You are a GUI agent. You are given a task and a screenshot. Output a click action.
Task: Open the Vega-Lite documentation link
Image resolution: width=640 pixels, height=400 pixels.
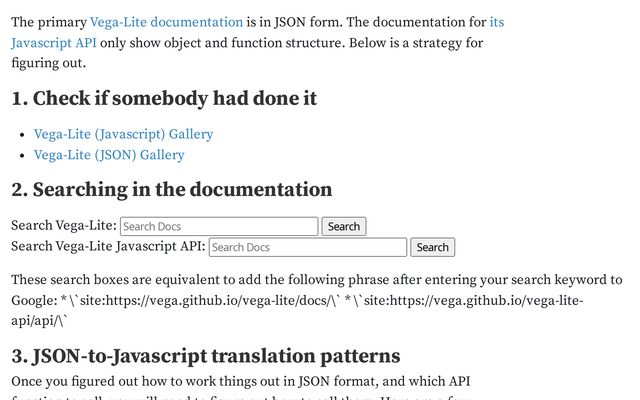[166, 22]
